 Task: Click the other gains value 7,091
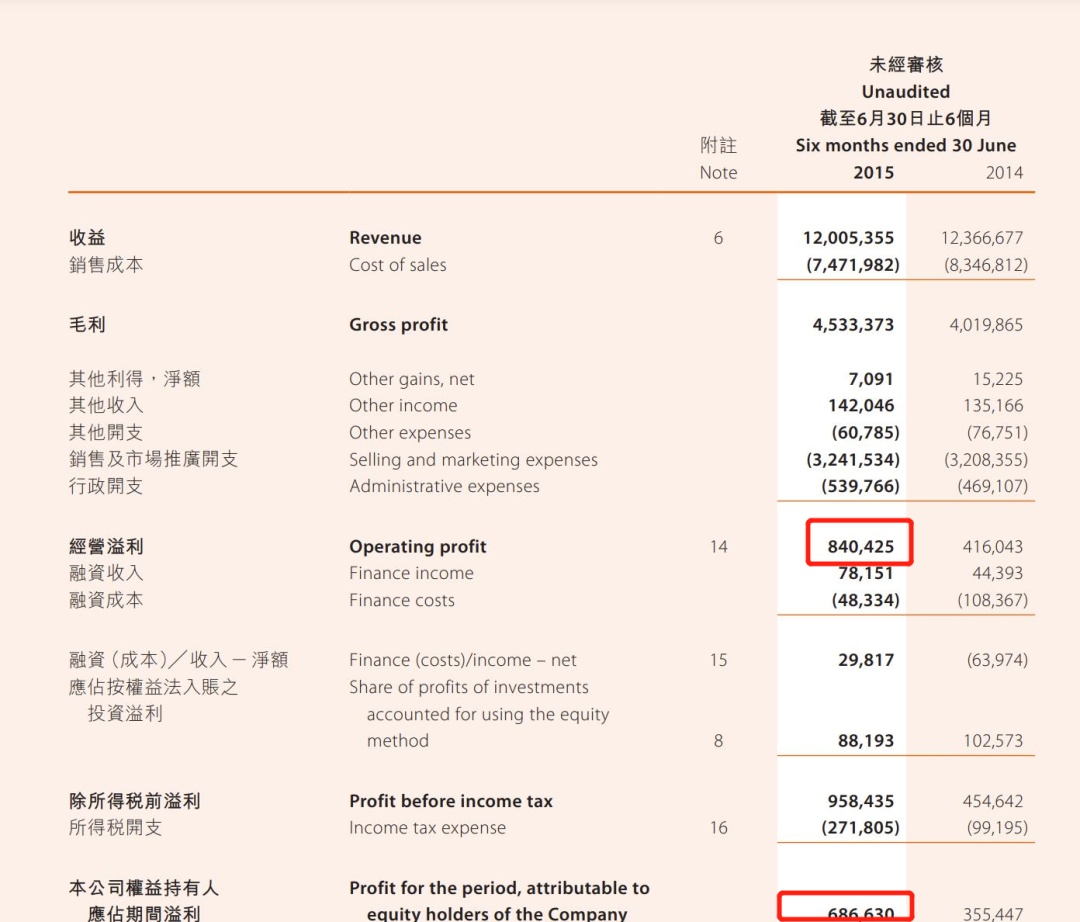(x=871, y=379)
